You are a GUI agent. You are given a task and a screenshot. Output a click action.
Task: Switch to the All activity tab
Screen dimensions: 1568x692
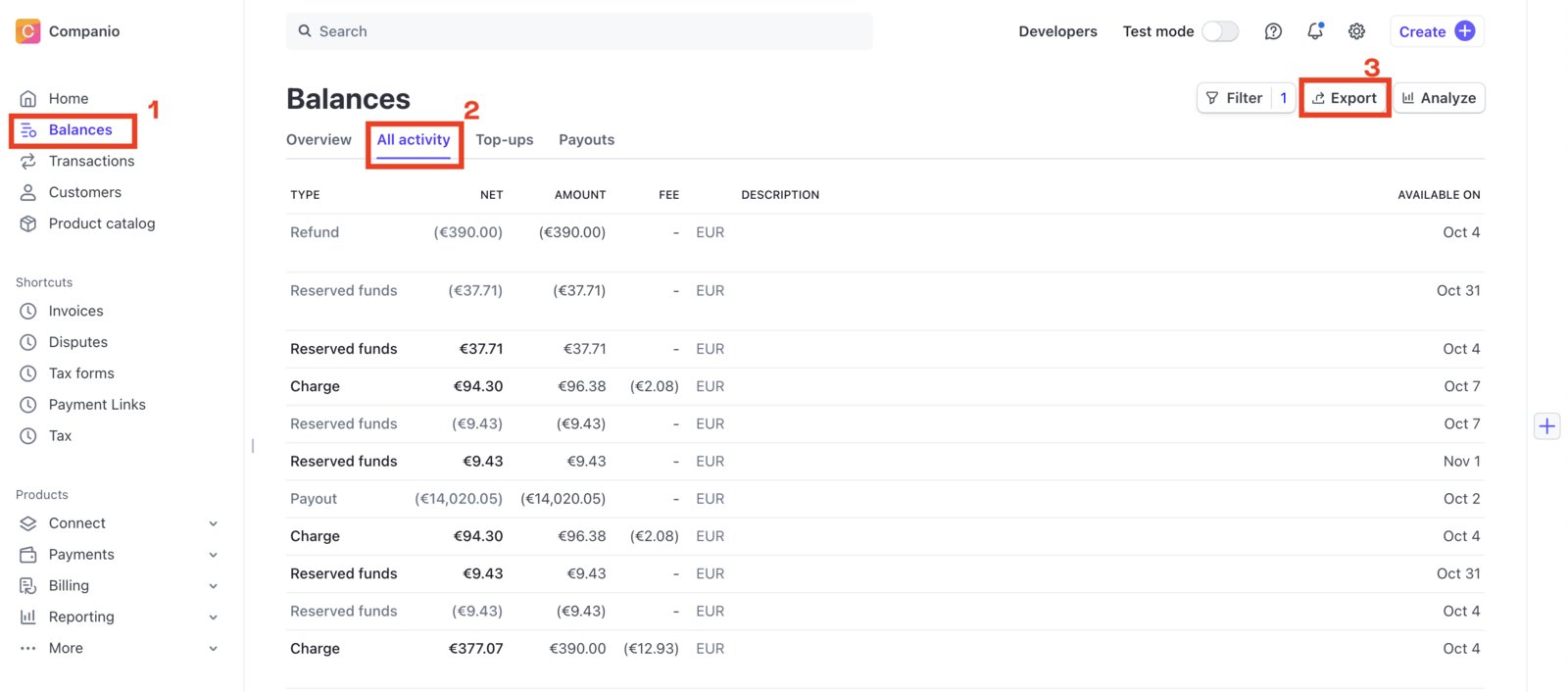pyautogui.click(x=414, y=140)
